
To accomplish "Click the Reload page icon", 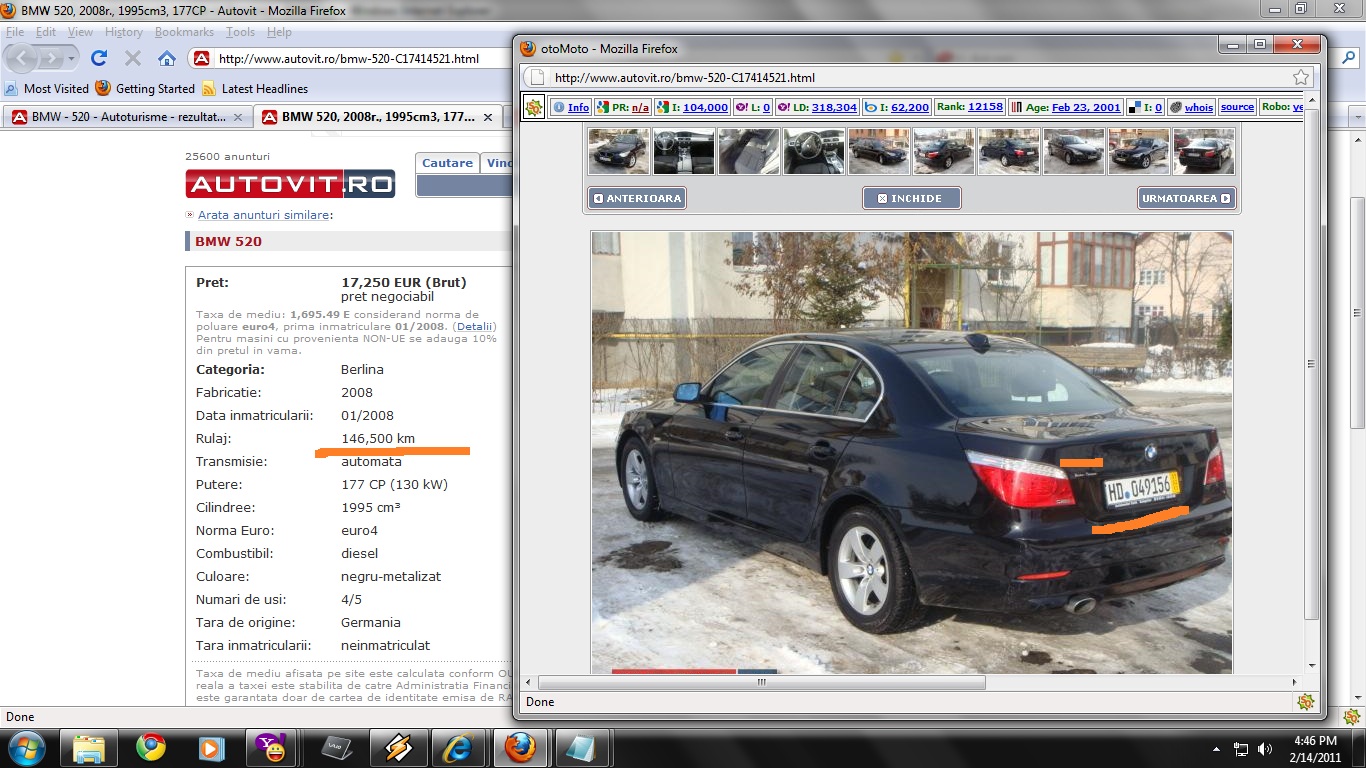I will tap(98, 58).
